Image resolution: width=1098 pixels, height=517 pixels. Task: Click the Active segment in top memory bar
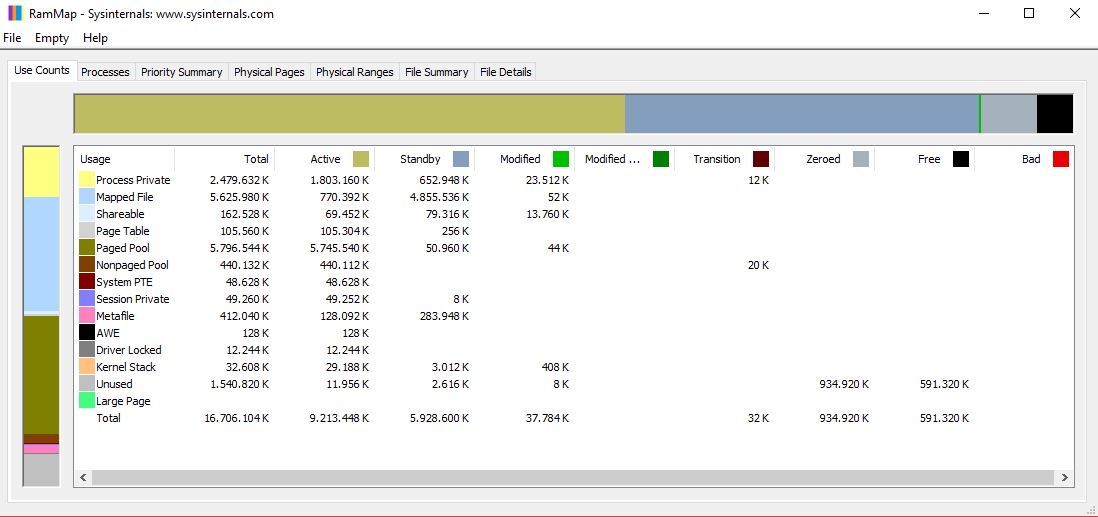tap(349, 114)
